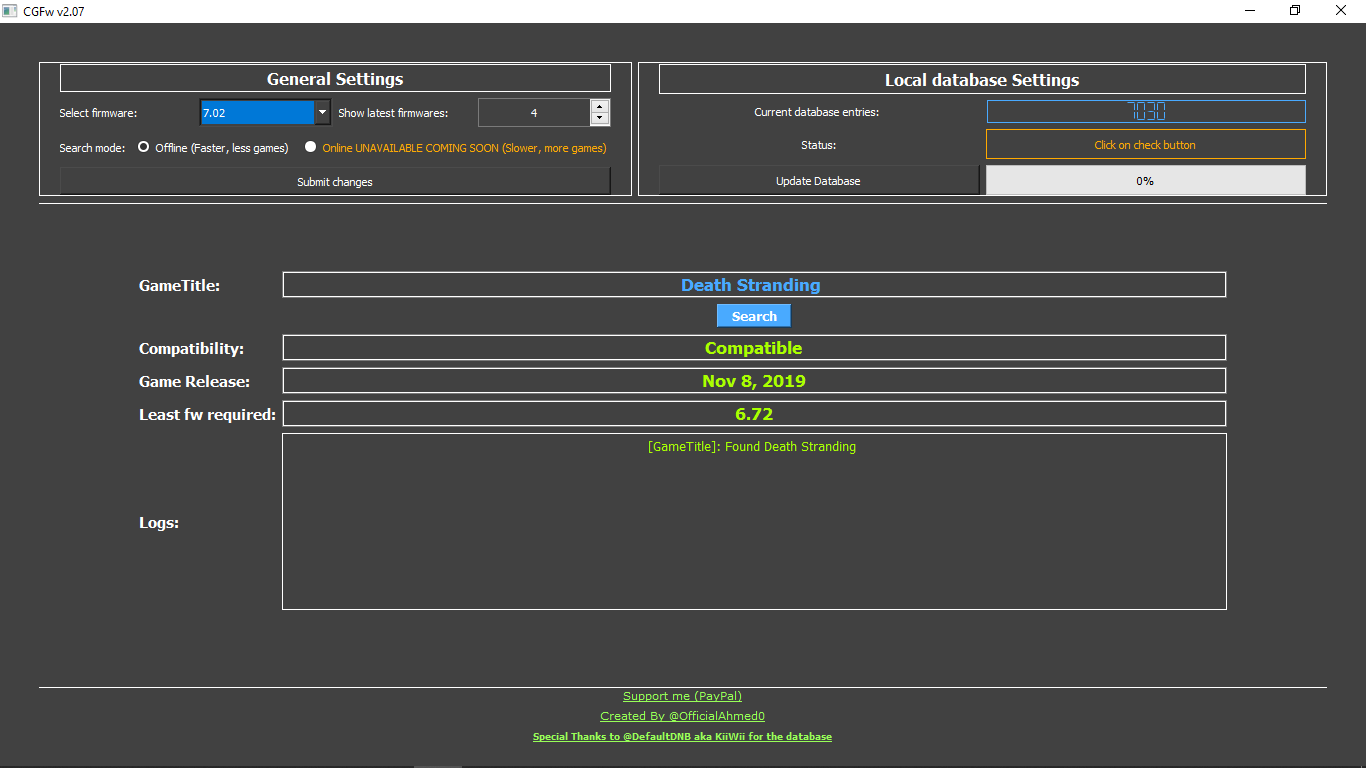Click the Show latest firmwares number field
This screenshot has height=768, width=1366.
point(534,113)
